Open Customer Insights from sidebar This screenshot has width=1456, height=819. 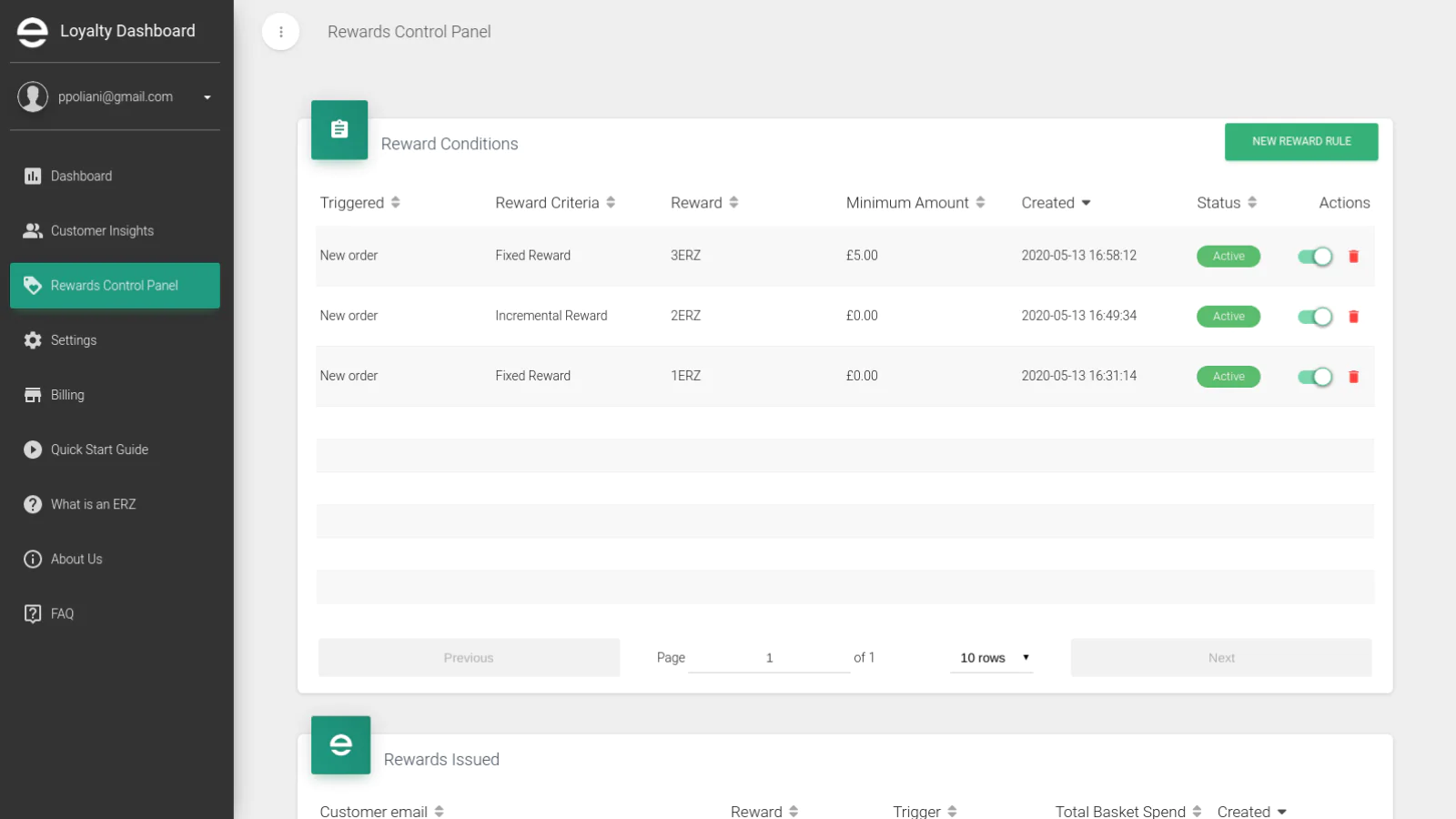102,231
